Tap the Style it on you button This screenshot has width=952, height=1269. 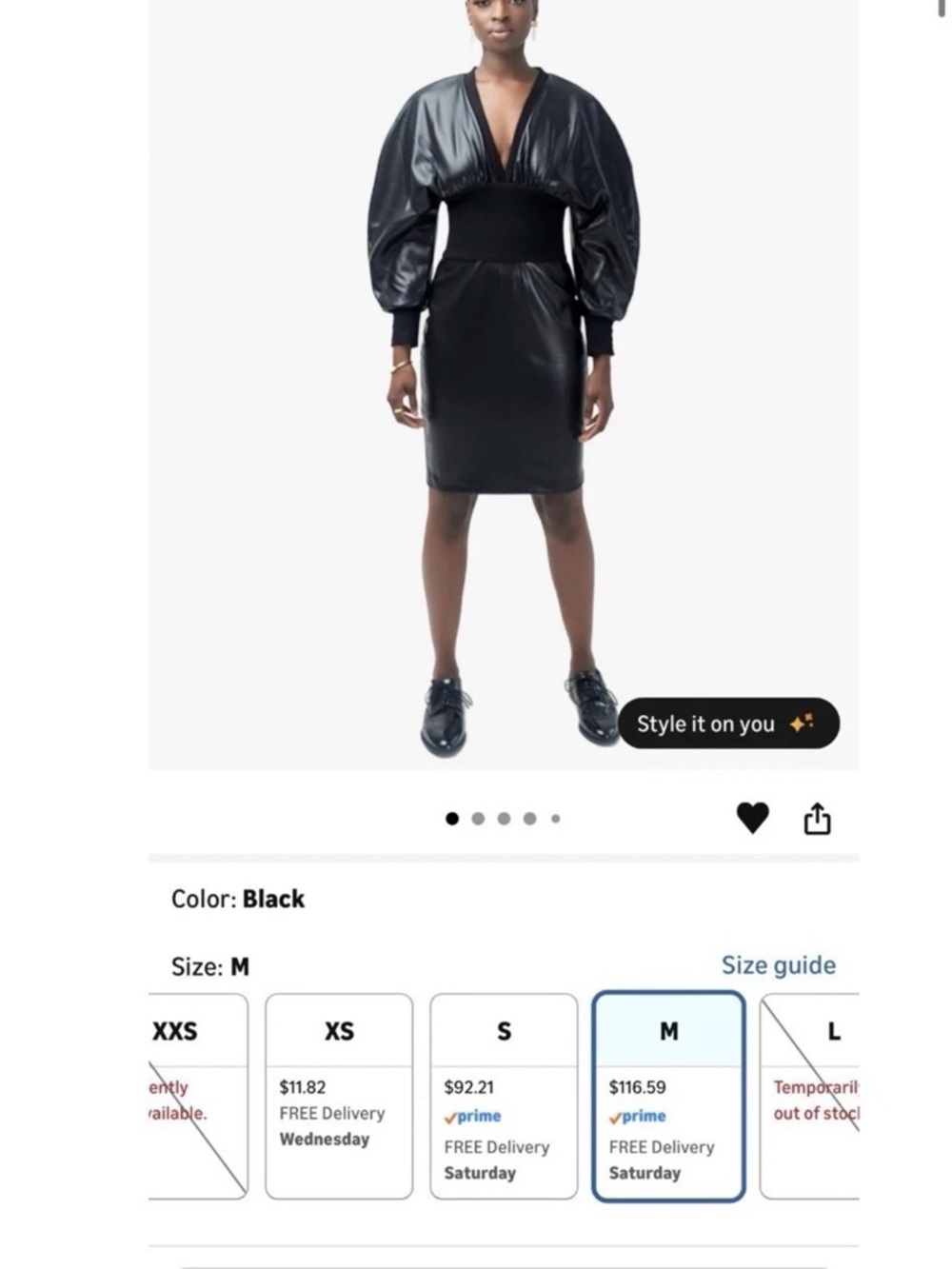tap(728, 724)
